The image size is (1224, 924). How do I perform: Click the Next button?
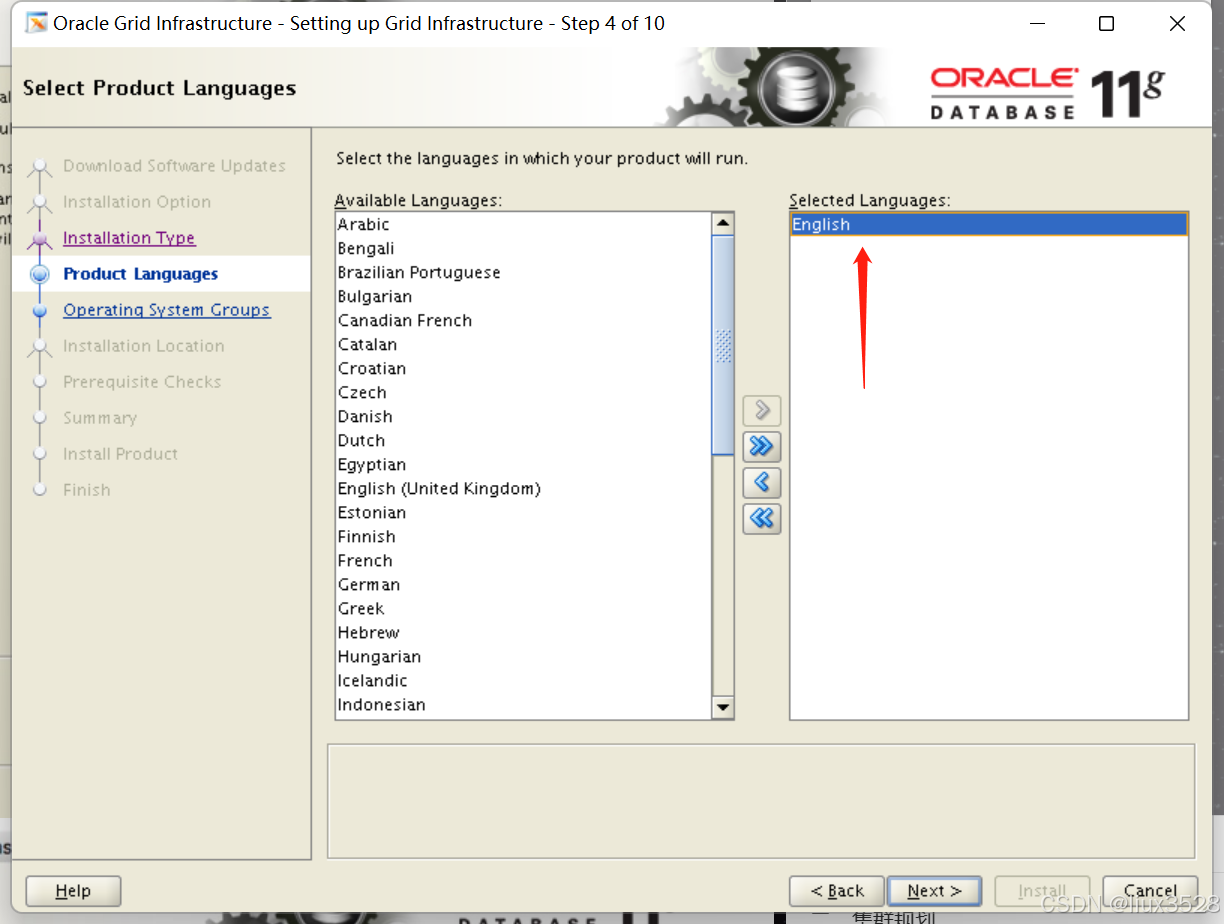click(x=934, y=891)
